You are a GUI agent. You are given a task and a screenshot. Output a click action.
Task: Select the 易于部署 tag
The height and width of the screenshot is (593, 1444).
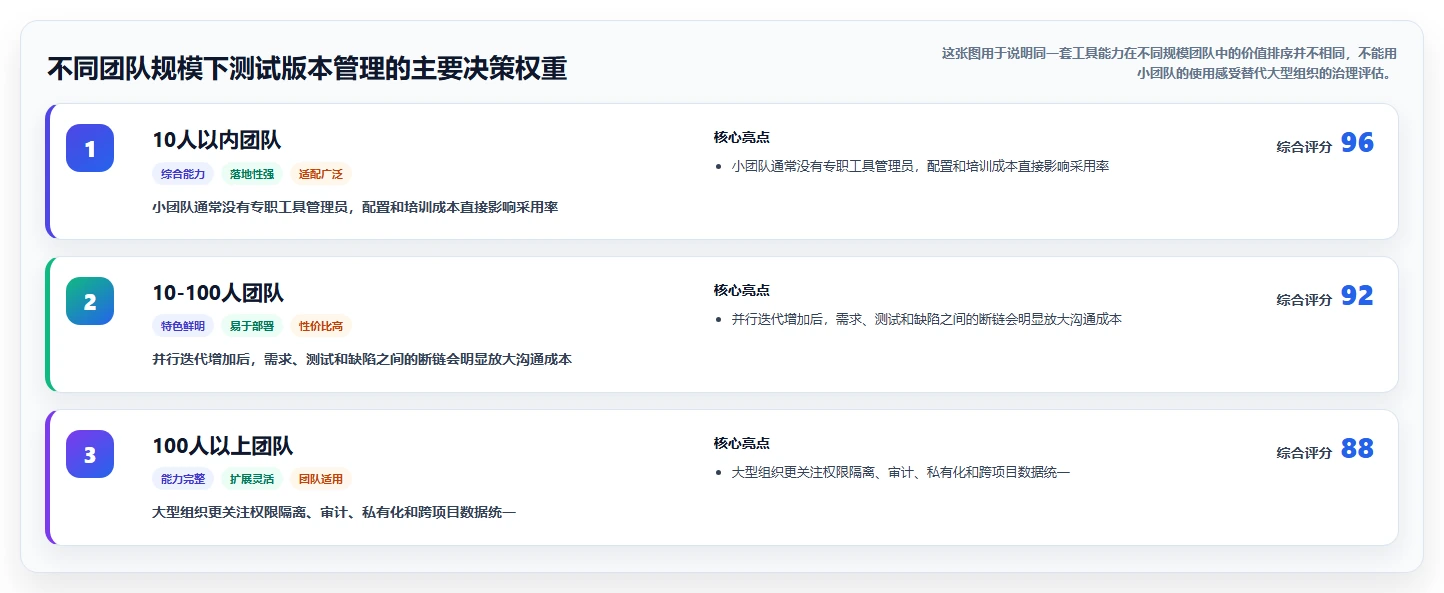click(252, 326)
